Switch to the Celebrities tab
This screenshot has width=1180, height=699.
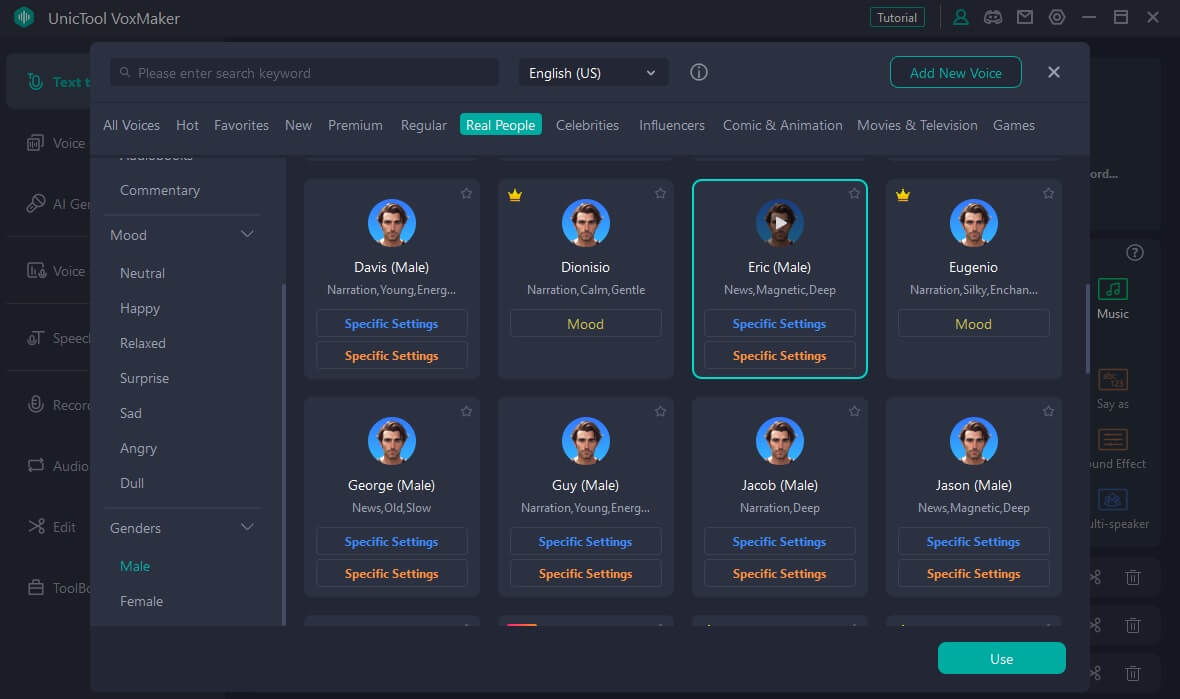[587, 125]
